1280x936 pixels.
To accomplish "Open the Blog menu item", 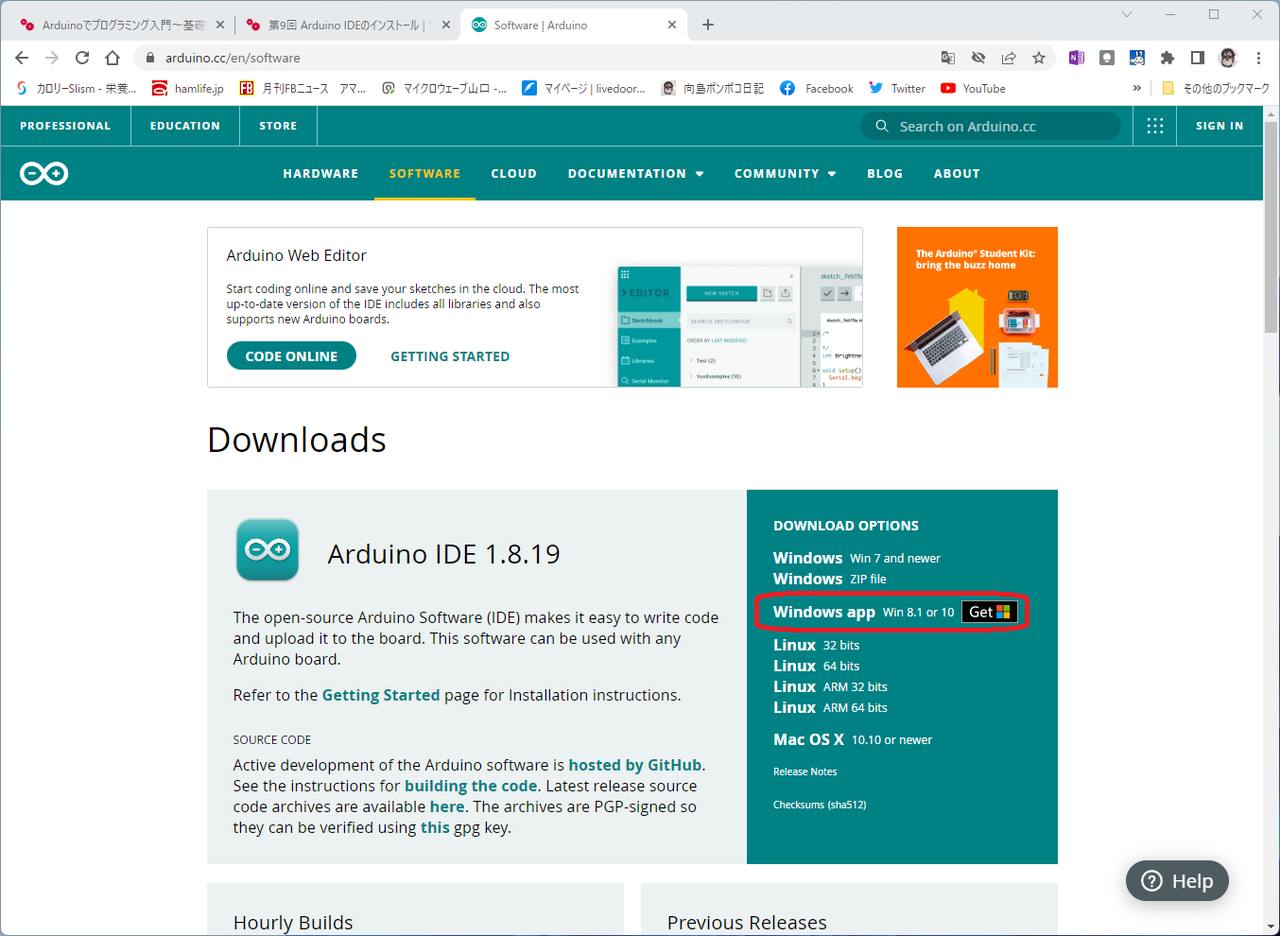I will click(x=885, y=174).
